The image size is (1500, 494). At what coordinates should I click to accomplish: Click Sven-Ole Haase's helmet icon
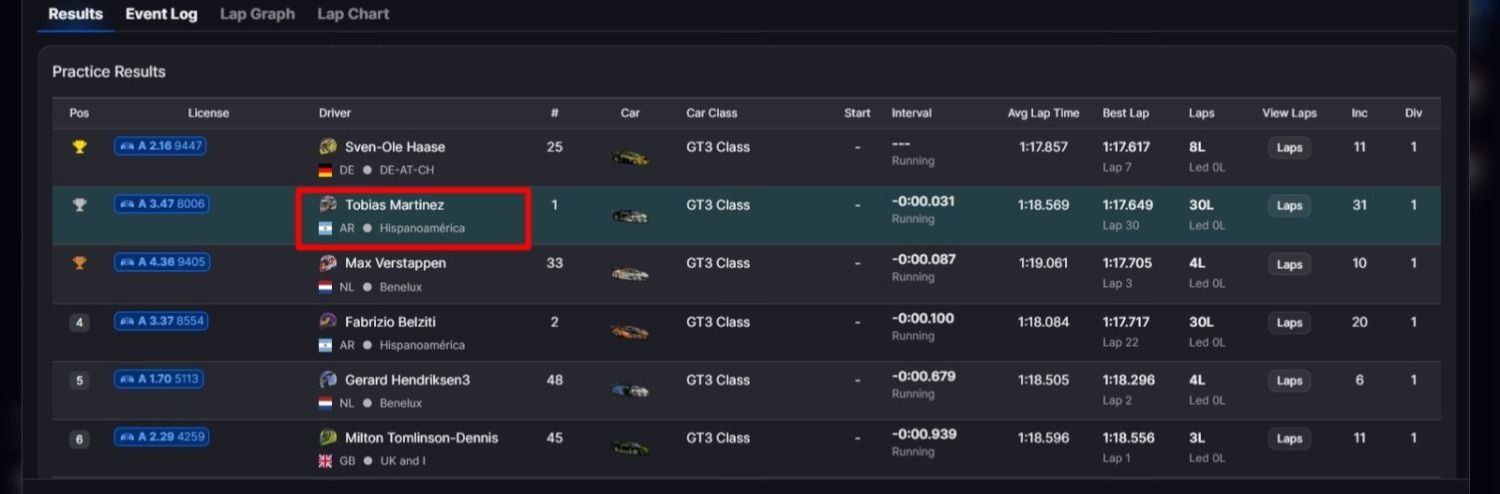pyautogui.click(x=328, y=147)
